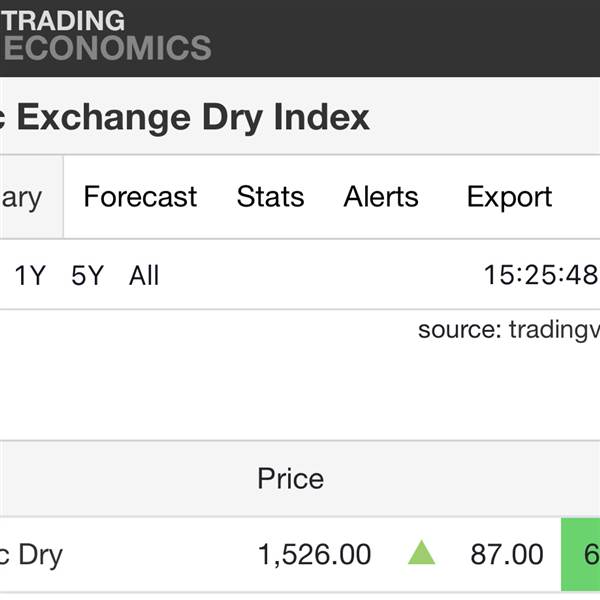Click the Trading Economics logo
Viewport: 600px width, 600px height.
click(106, 35)
